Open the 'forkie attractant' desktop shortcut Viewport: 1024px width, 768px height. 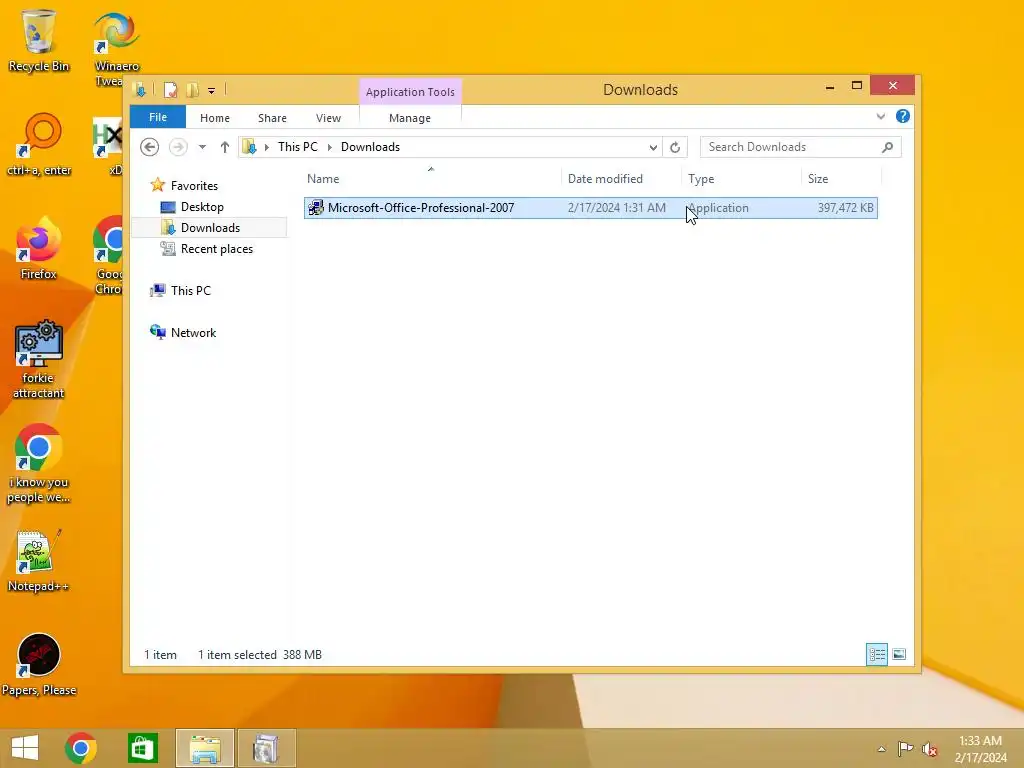39,359
